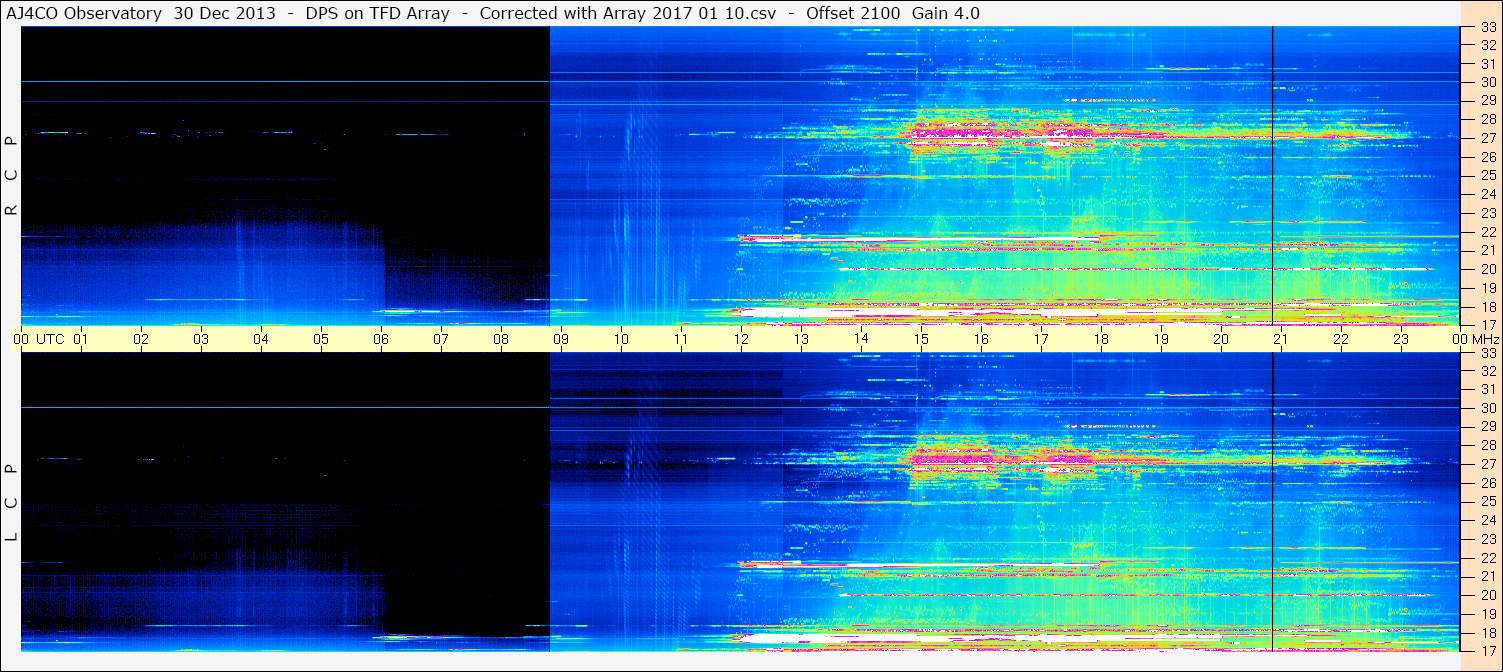Click the 30 MHz label on RCP scale
The image size is (1503, 672).
click(x=1487, y=82)
